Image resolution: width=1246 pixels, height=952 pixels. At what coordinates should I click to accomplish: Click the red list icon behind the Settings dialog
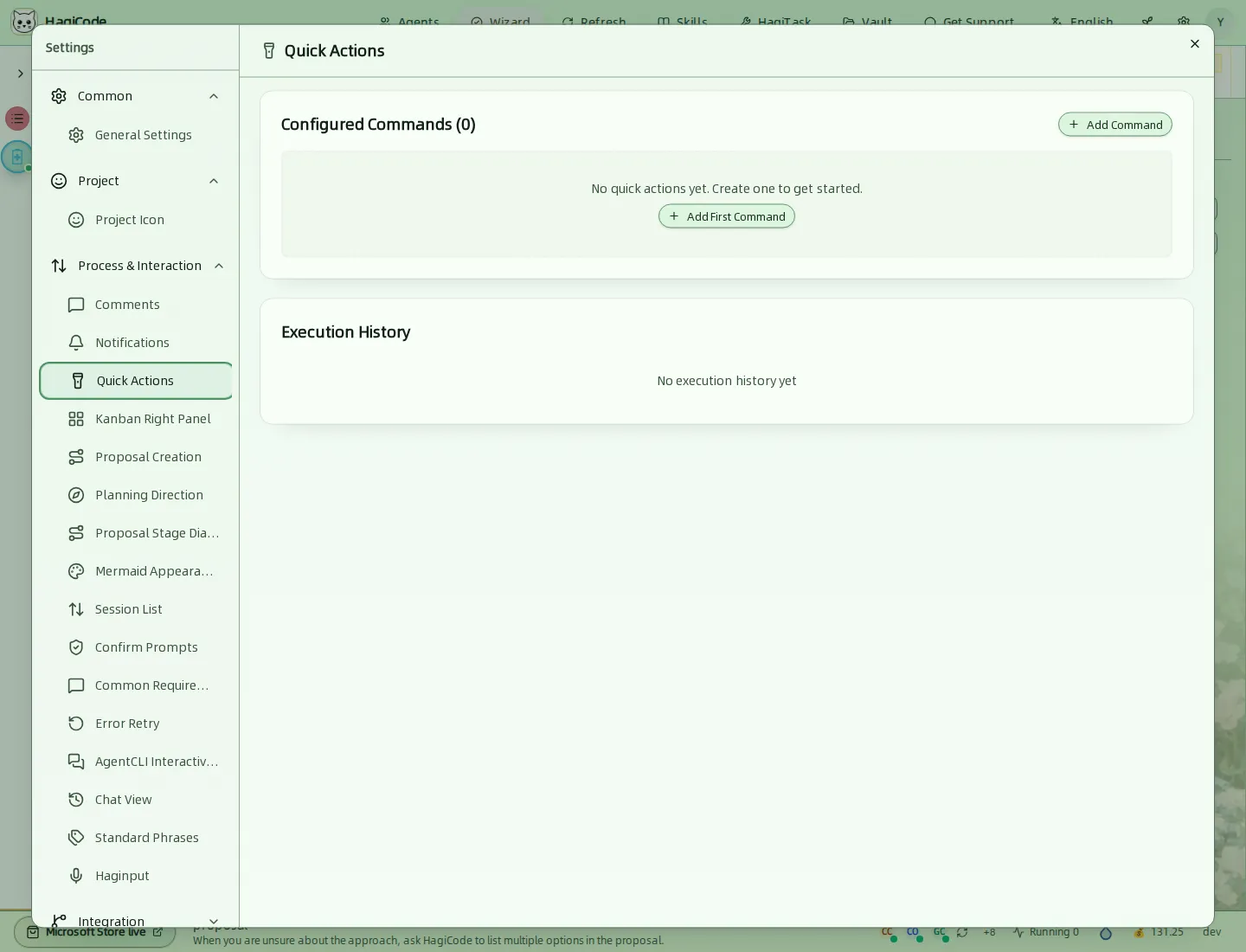pyautogui.click(x=17, y=119)
